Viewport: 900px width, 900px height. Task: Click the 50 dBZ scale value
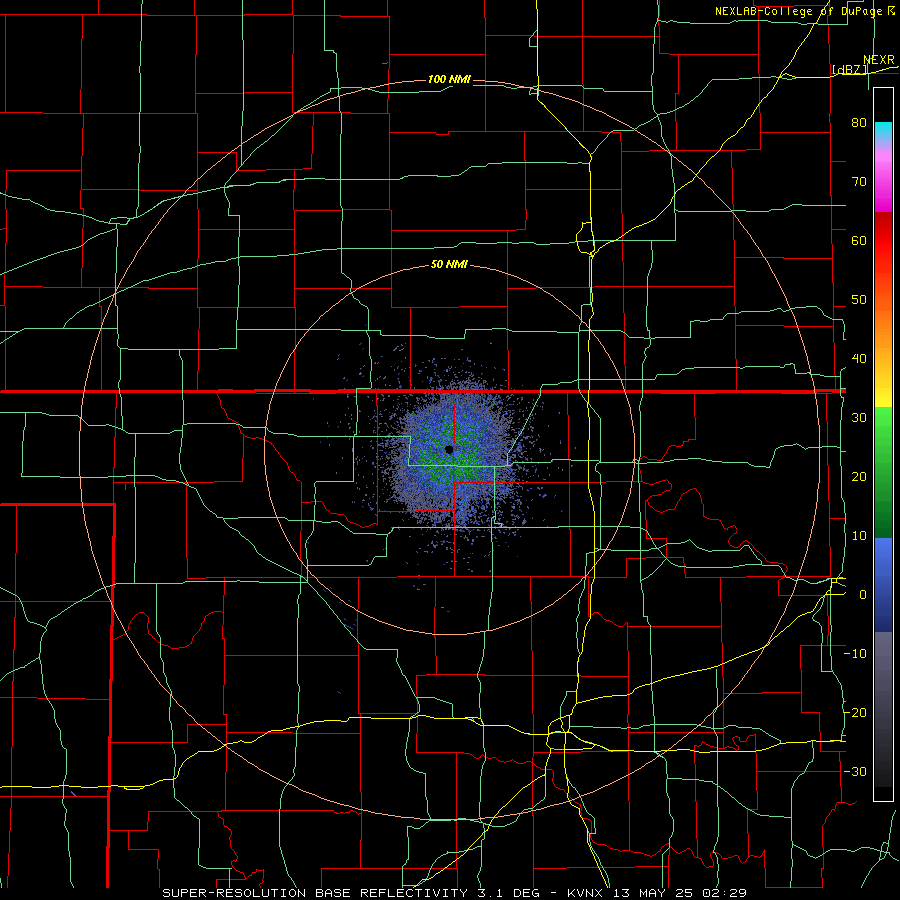pyautogui.click(x=859, y=300)
